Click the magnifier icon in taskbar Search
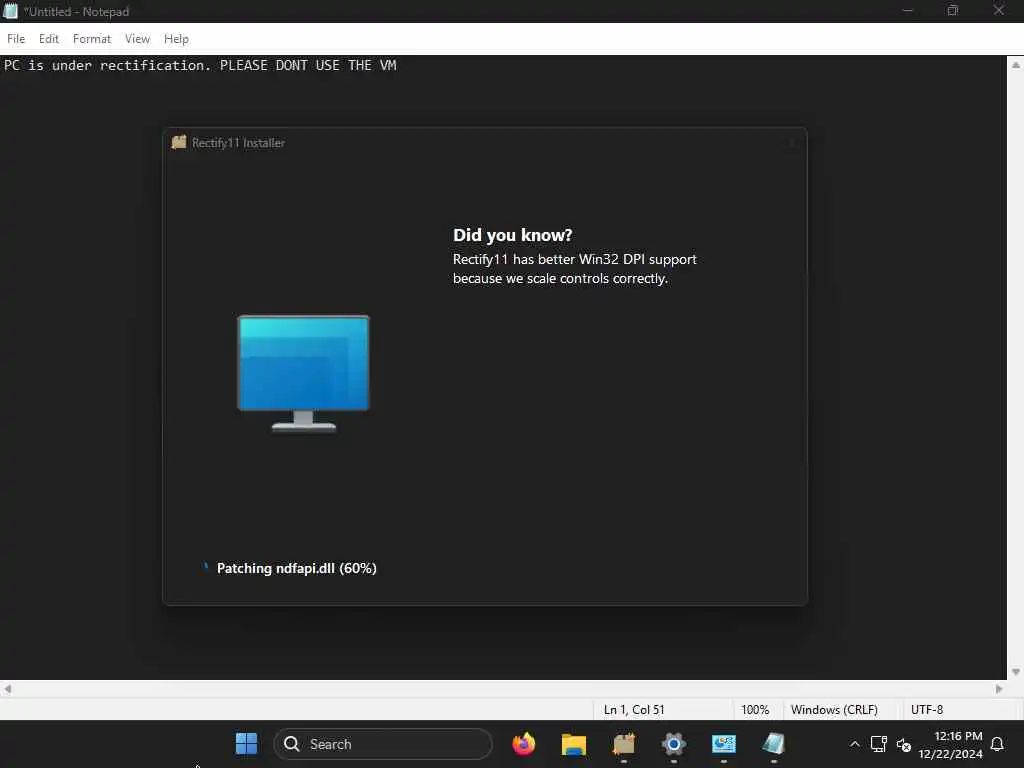 (292, 744)
